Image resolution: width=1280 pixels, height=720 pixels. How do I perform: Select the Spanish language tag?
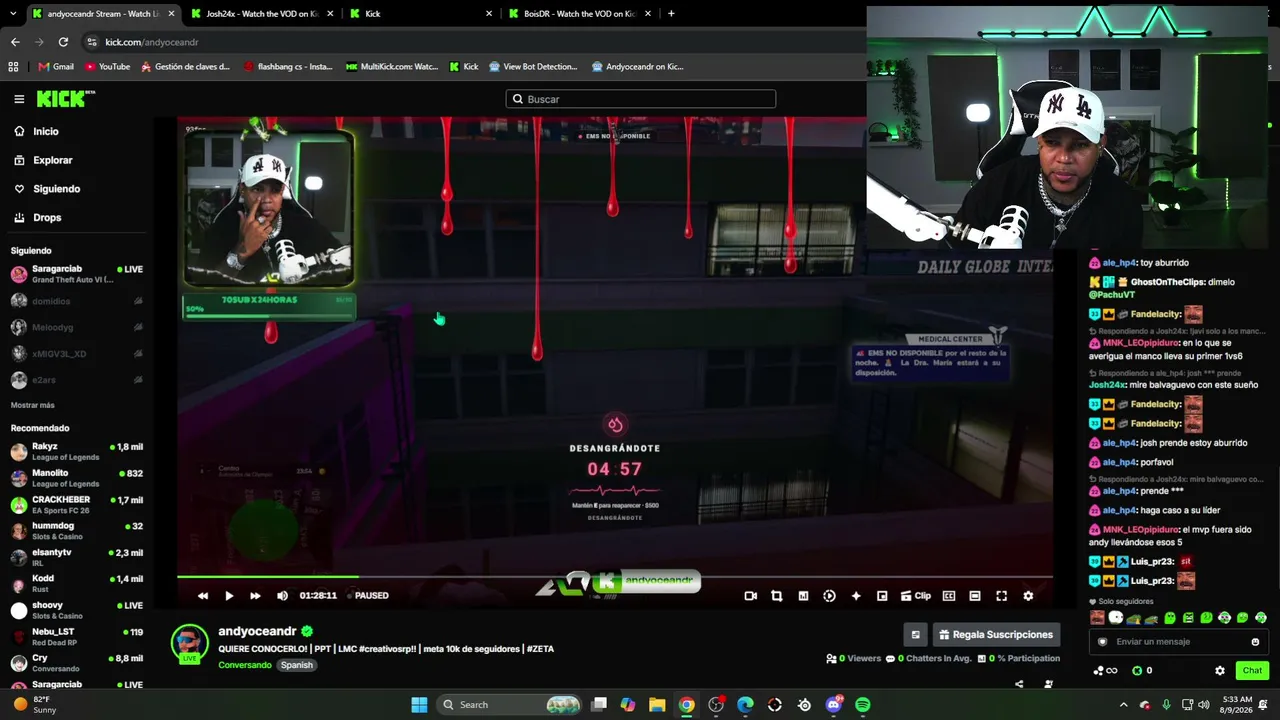point(296,665)
